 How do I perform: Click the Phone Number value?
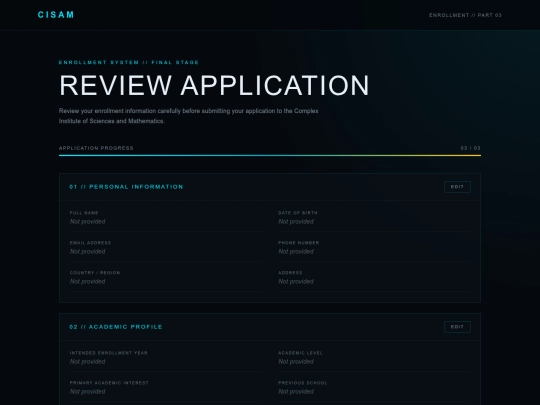tap(296, 251)
